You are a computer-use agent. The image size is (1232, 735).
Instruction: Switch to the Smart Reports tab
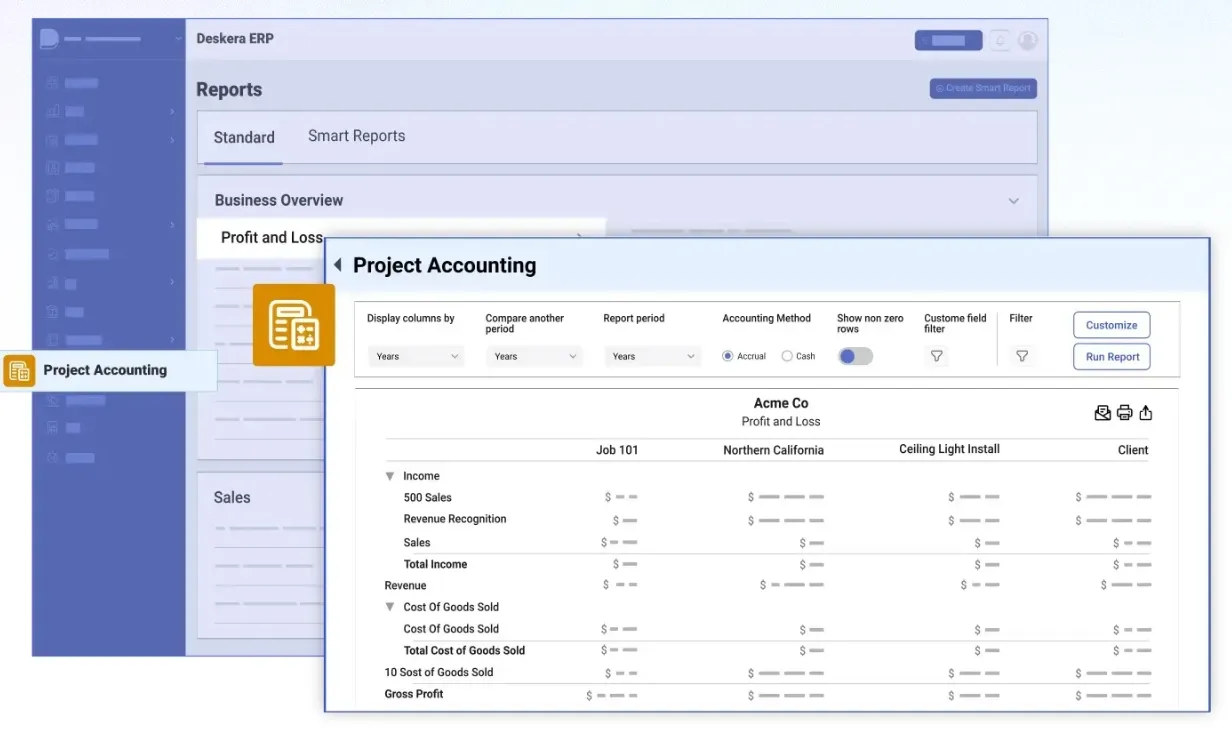(x=356, y=136)
